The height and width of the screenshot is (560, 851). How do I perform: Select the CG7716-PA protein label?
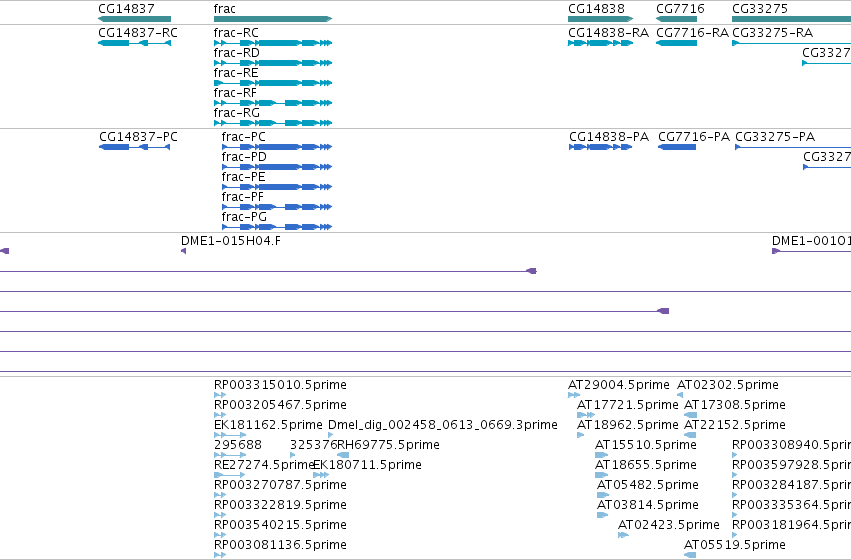point(694,137)
